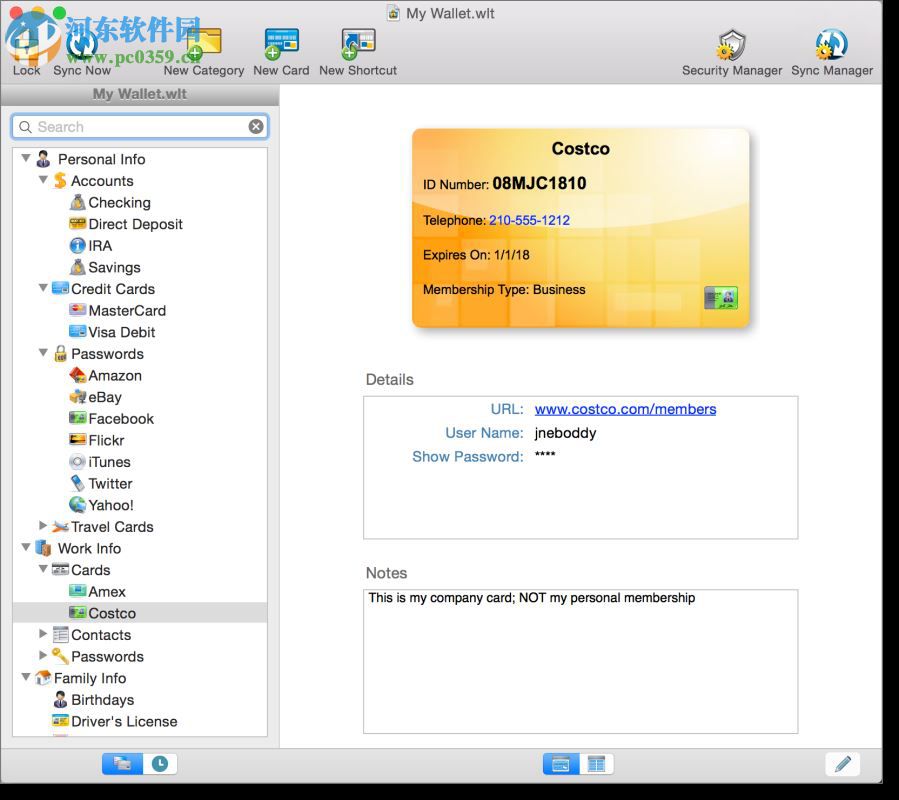Expand the Contacts section under Work Info
The height and width of the screenshot is (800, 899).
(x=44, y=634)
